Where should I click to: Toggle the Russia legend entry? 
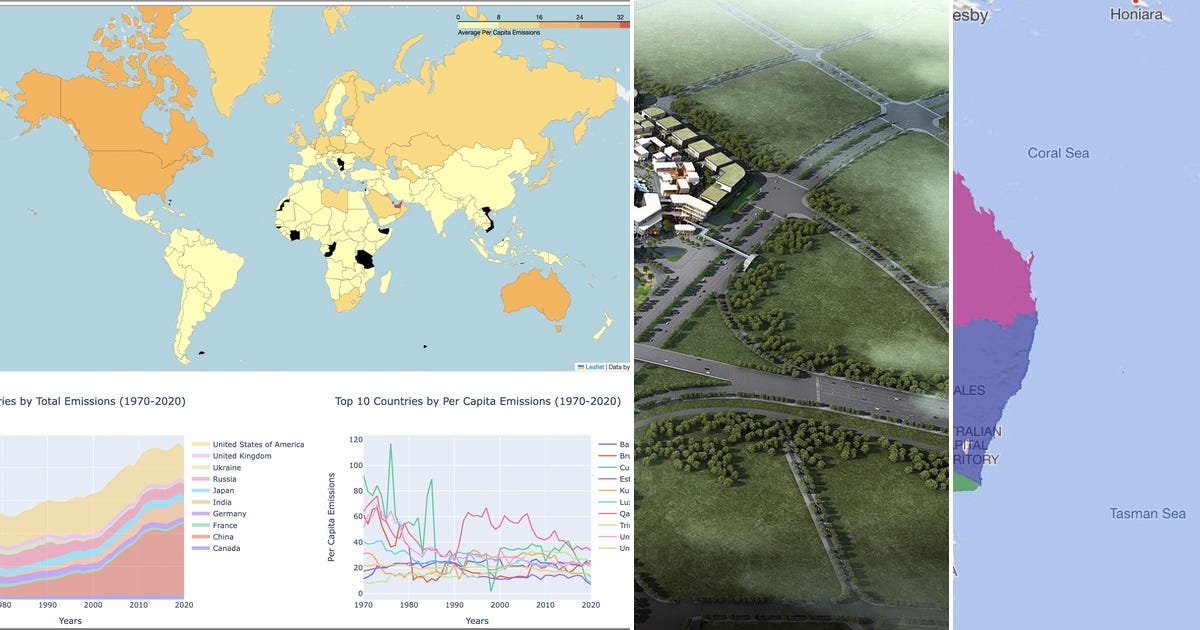(x=224, y=478)
